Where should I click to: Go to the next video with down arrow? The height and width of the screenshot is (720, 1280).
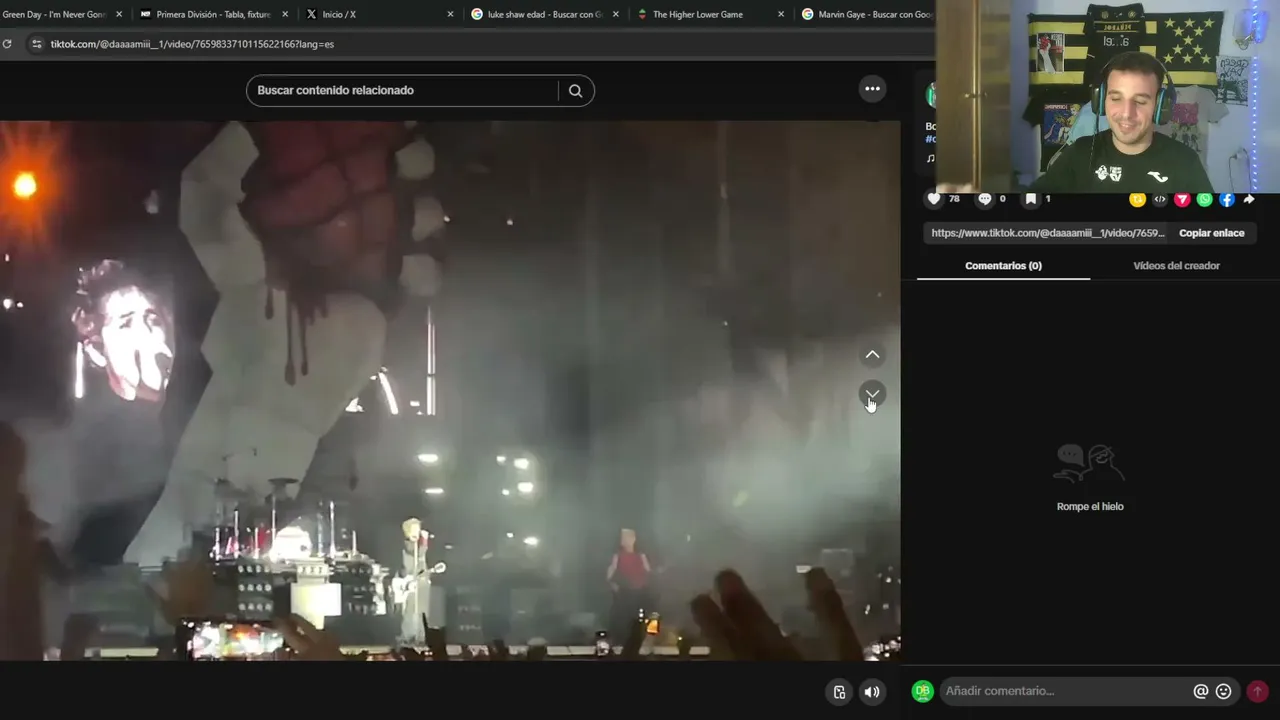pyautogui.click(x=873, y=394)
